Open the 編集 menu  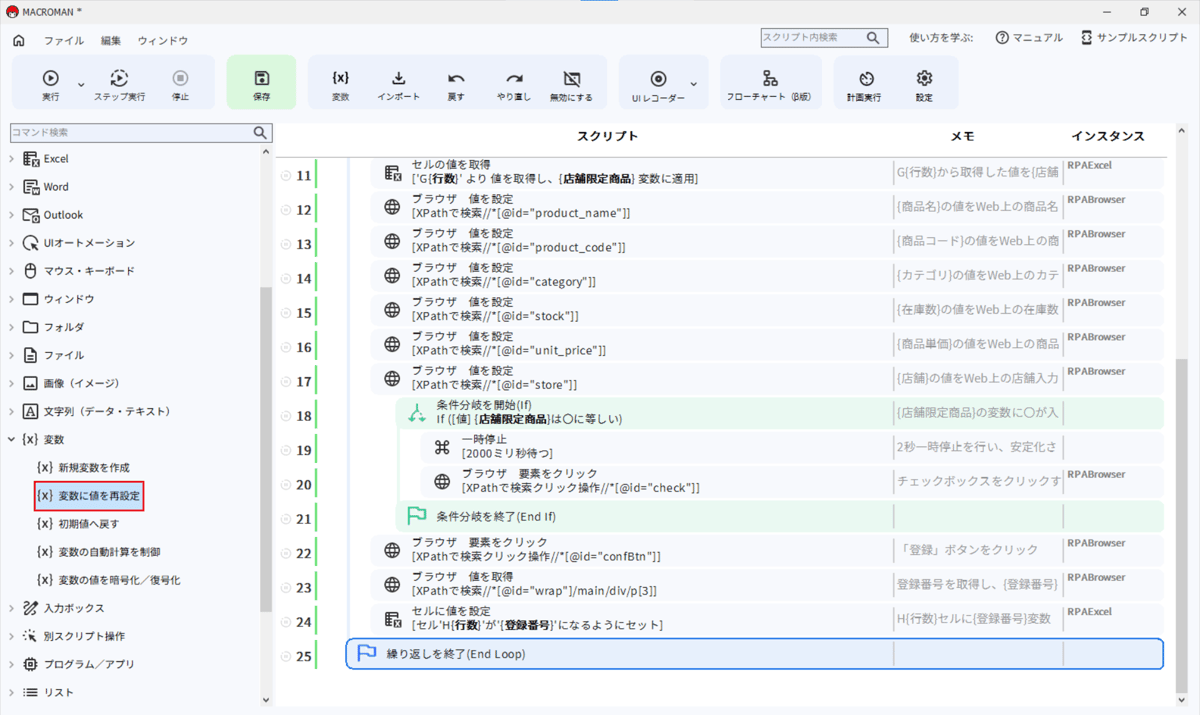[x=110, y=41]
